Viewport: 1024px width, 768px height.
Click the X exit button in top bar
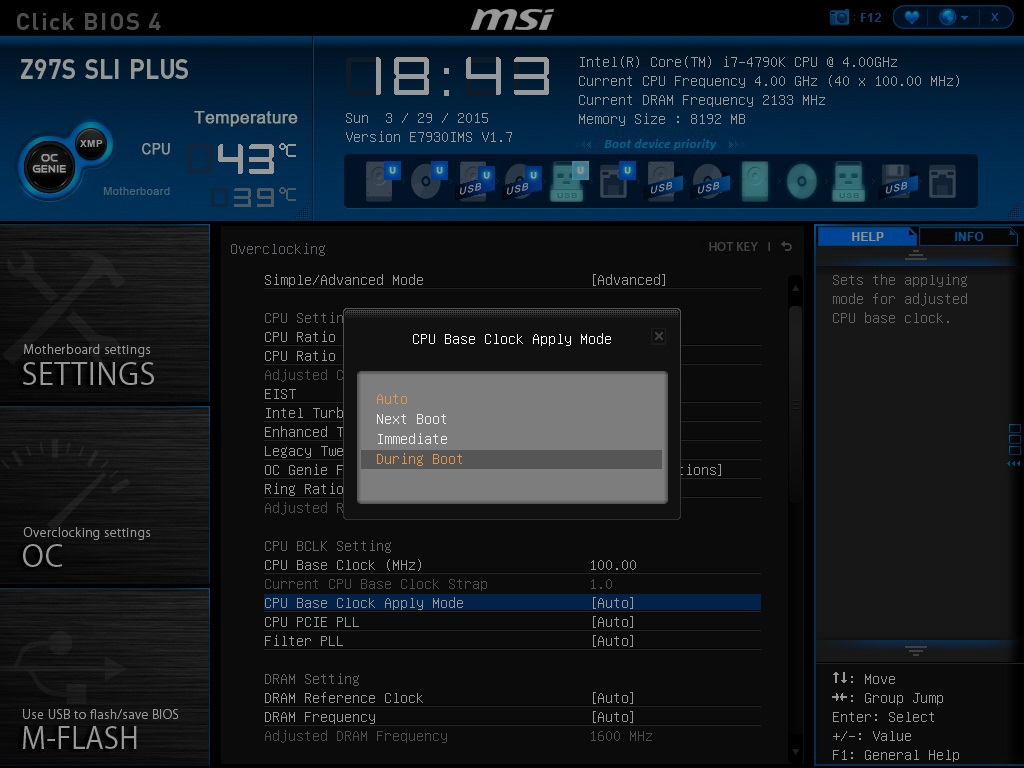994,17
